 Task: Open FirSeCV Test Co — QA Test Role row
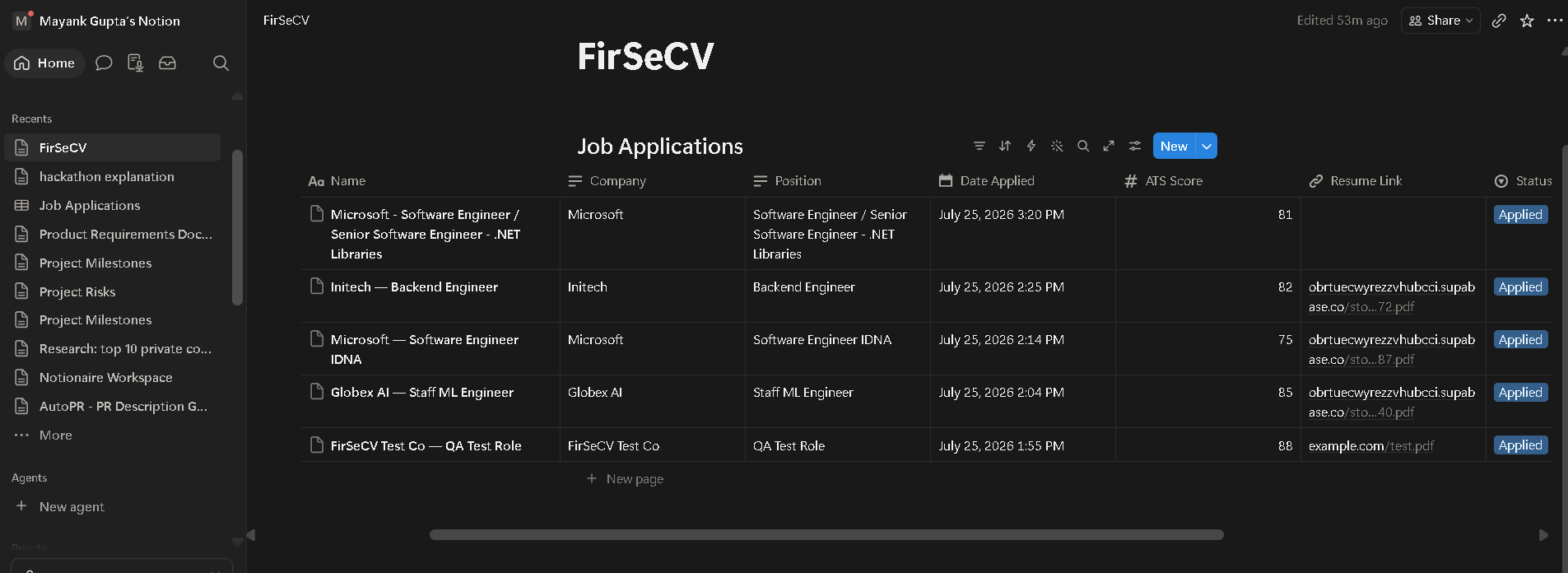click(x=426, y=445)
